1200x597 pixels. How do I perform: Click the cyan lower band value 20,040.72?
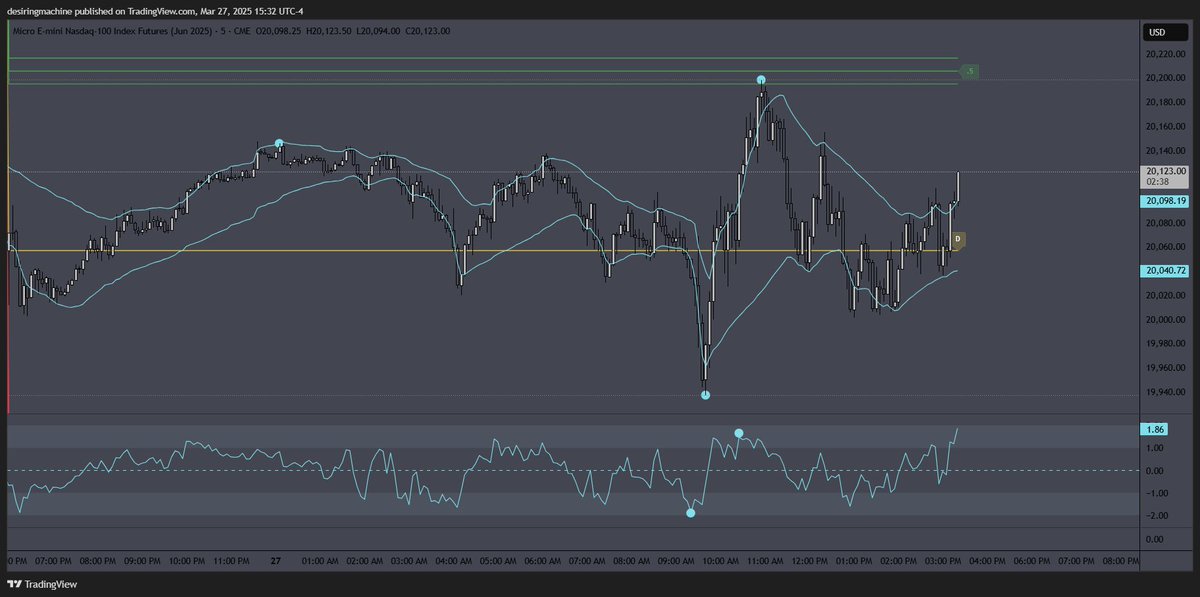[1164, 270]
